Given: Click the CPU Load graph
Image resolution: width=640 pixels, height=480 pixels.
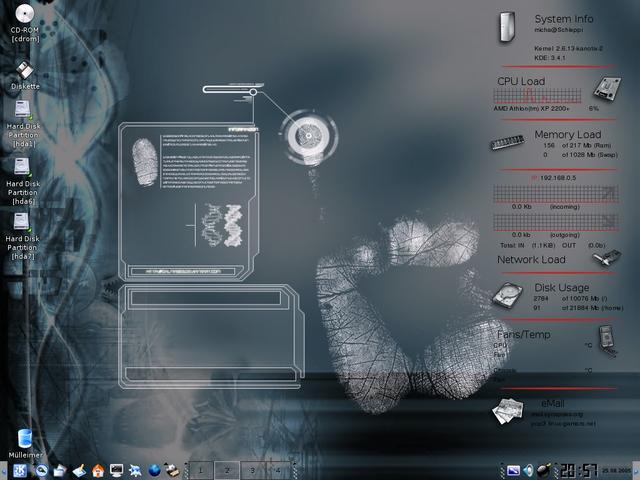Looking at the screenshot, I should click(540, 97).
